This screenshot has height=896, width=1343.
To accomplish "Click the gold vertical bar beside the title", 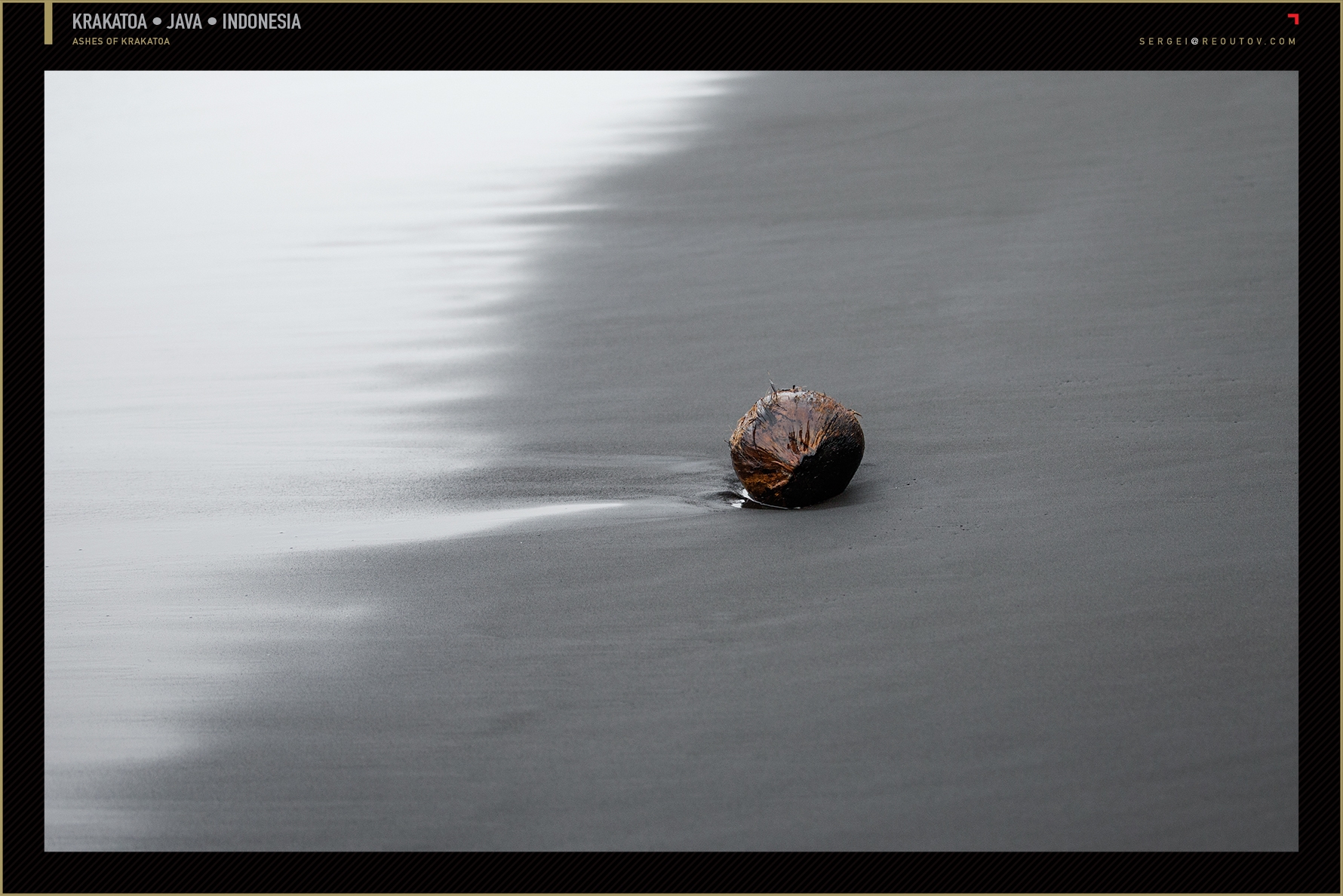I will coord(48,23).
